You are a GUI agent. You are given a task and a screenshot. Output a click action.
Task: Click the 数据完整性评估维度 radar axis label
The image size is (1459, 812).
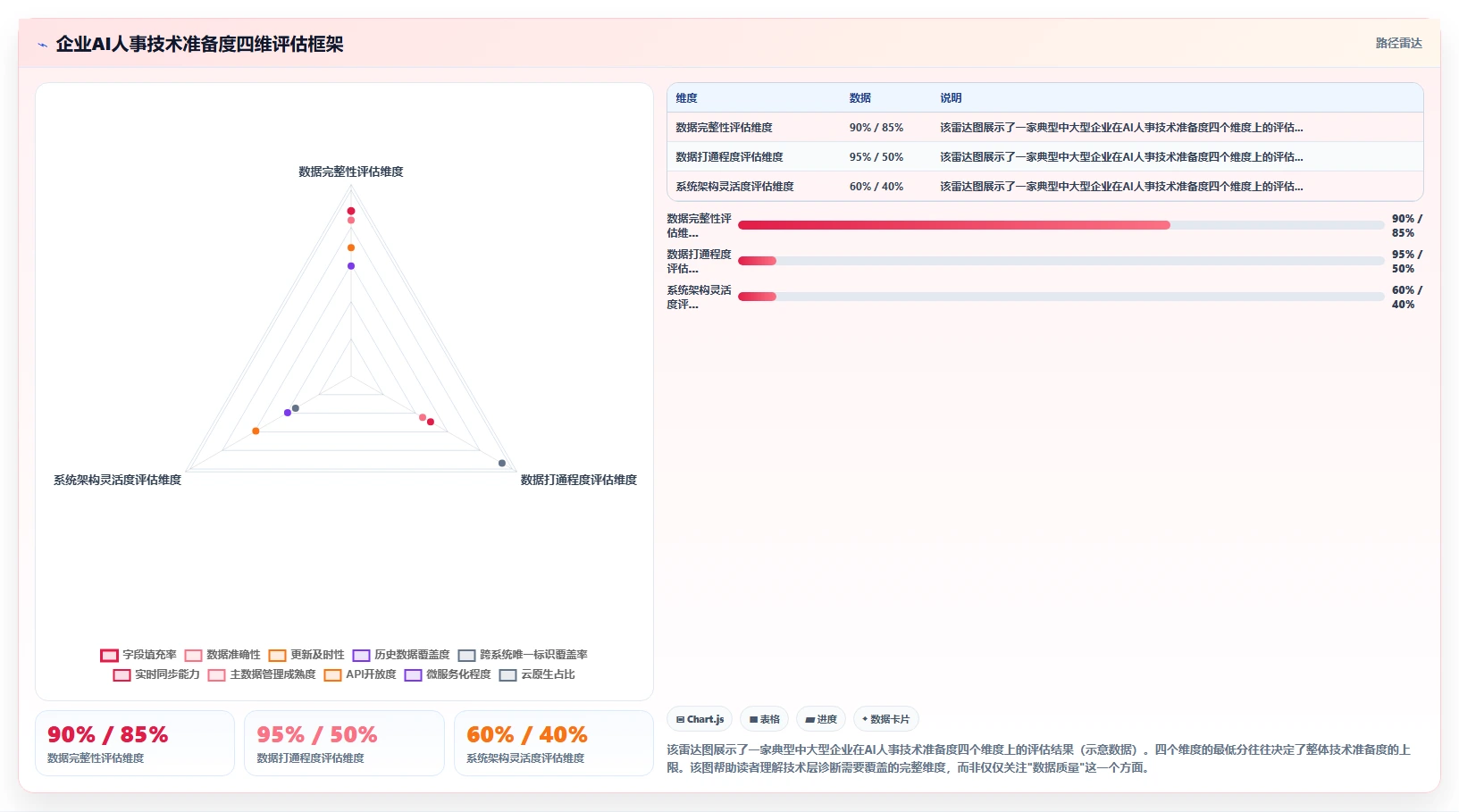tap(351, 172)
